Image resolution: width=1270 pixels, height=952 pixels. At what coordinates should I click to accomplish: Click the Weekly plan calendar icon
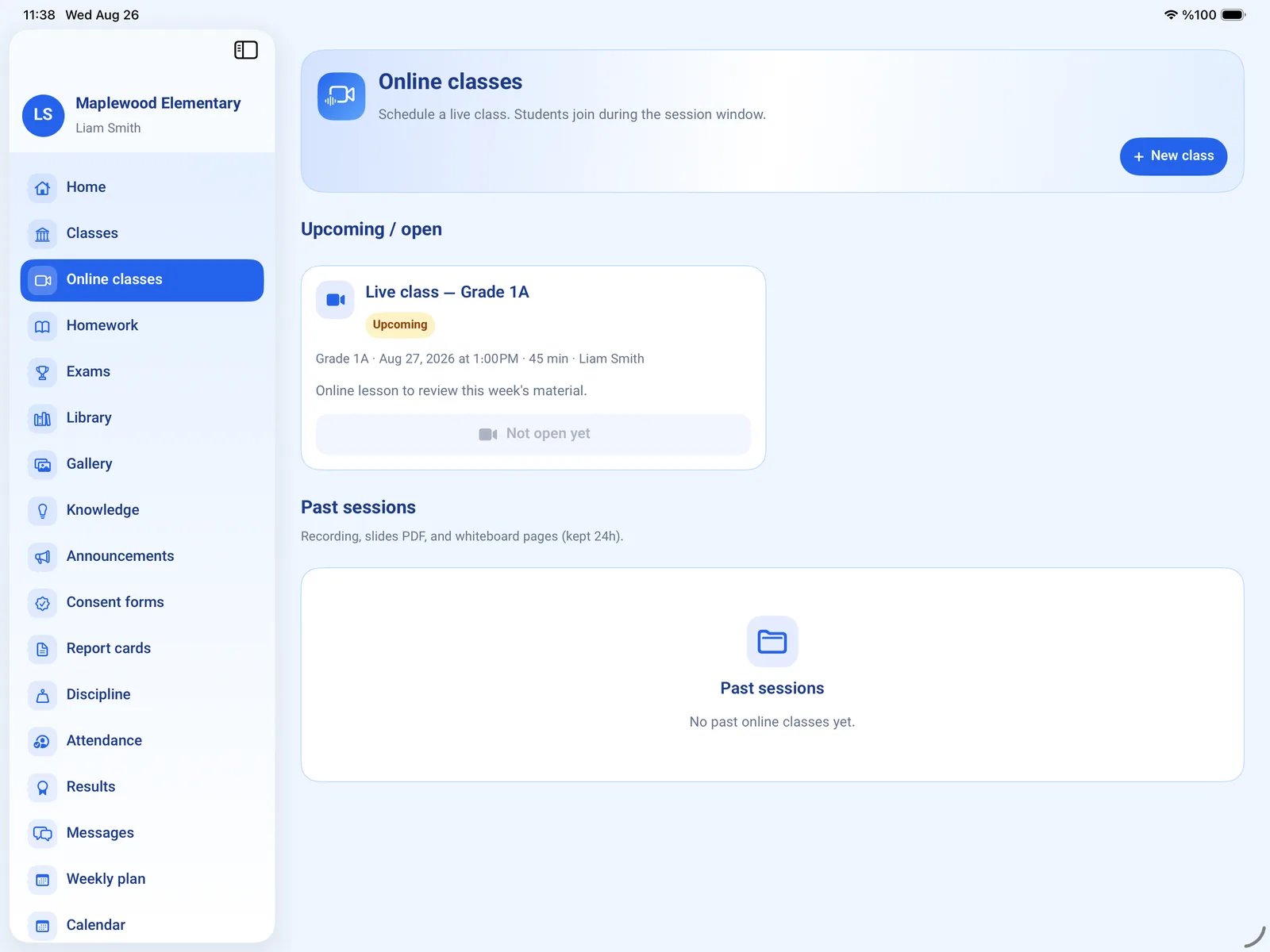click(x=43, y=879)
